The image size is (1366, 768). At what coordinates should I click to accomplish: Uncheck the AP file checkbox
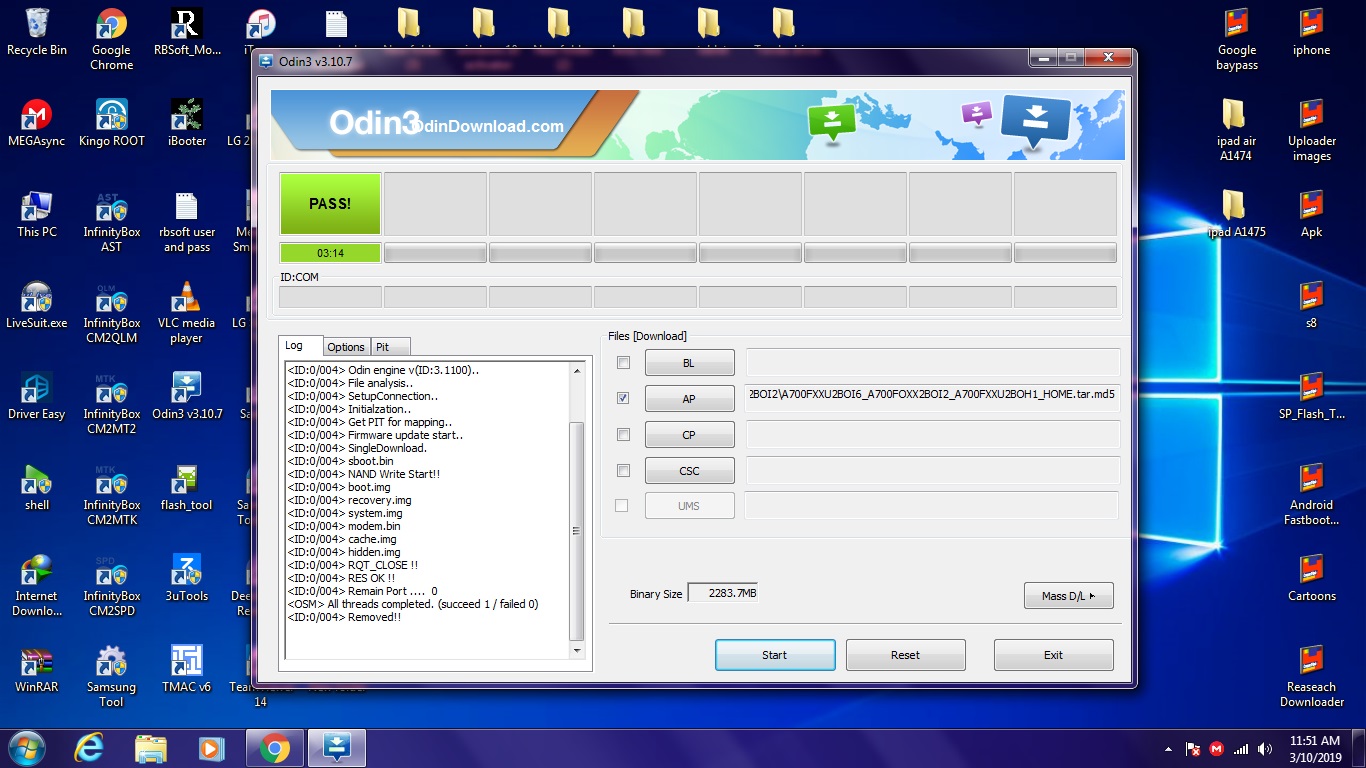pyautogui.click(x=624, y=398)
